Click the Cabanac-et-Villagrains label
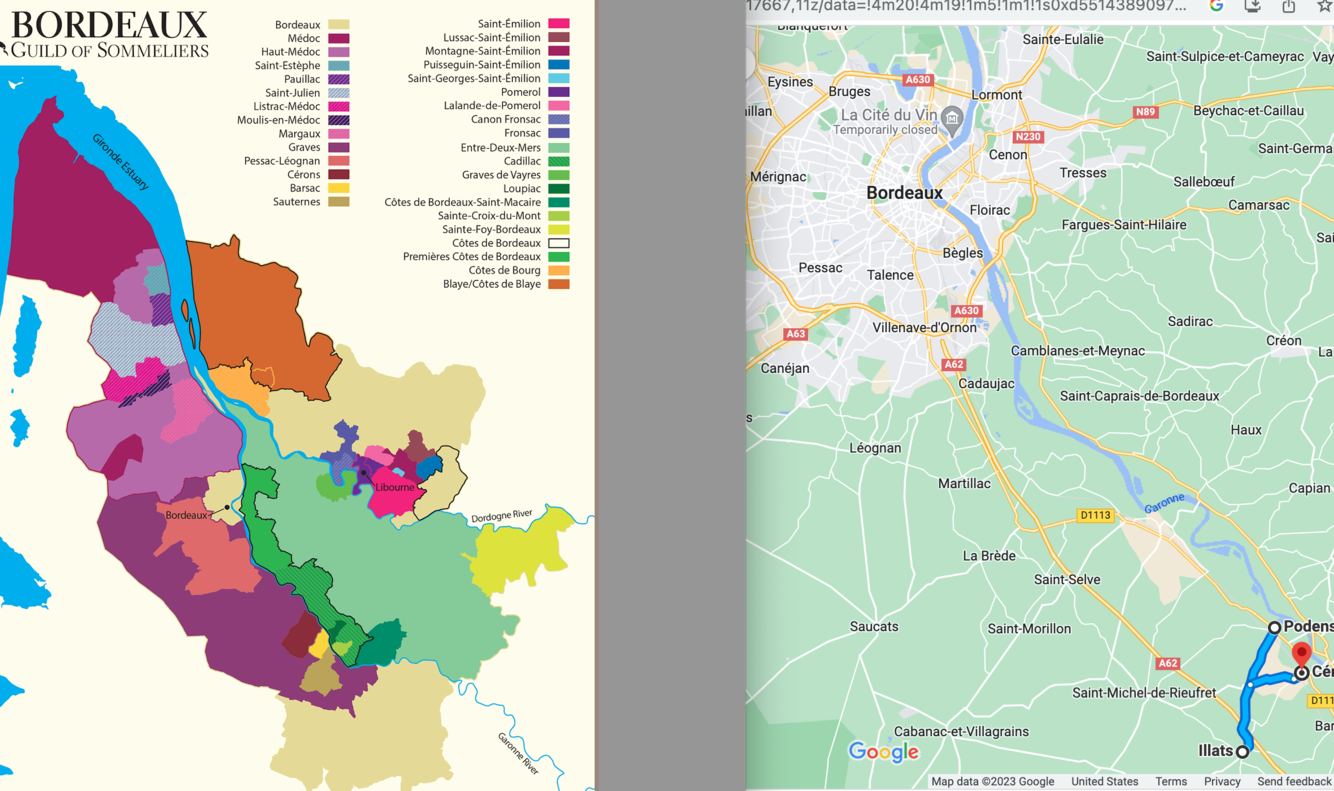1334x791 pixels. coord(961,732)
